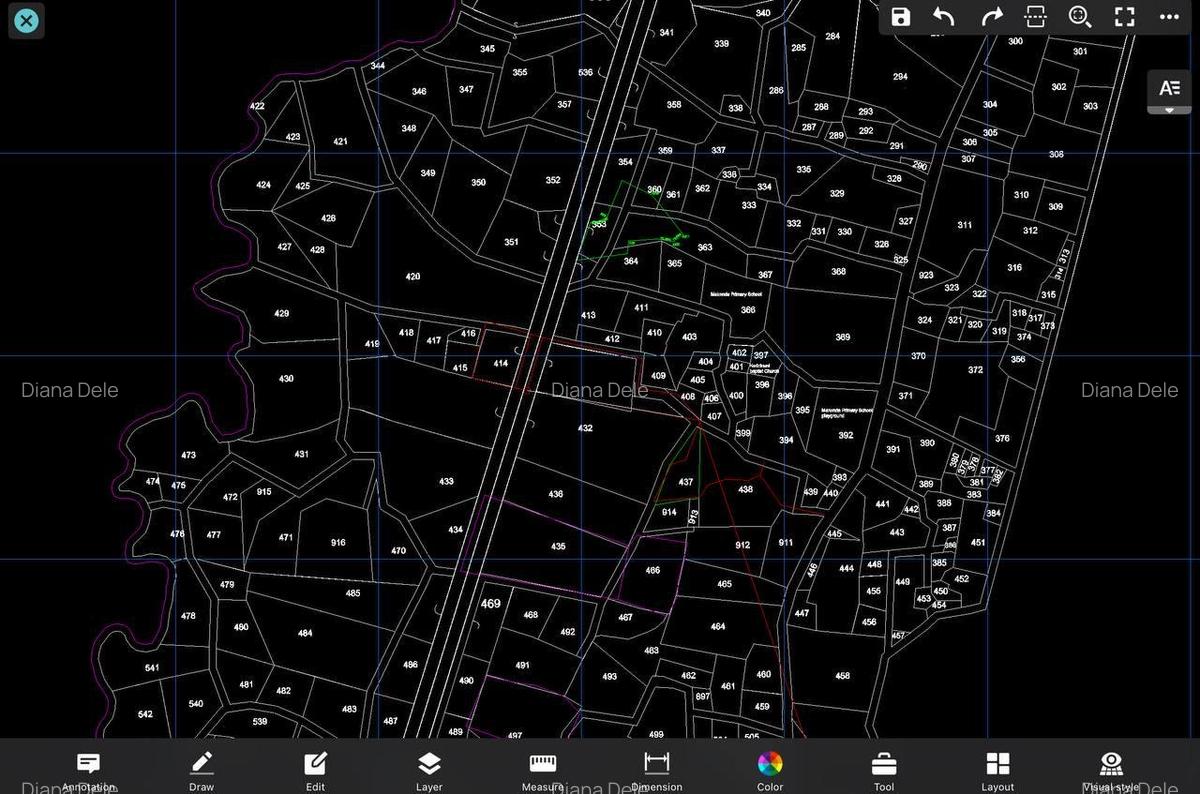Open the Annotation tools
The height and width of the screenshot is (794, 1200).
point(88,771)
